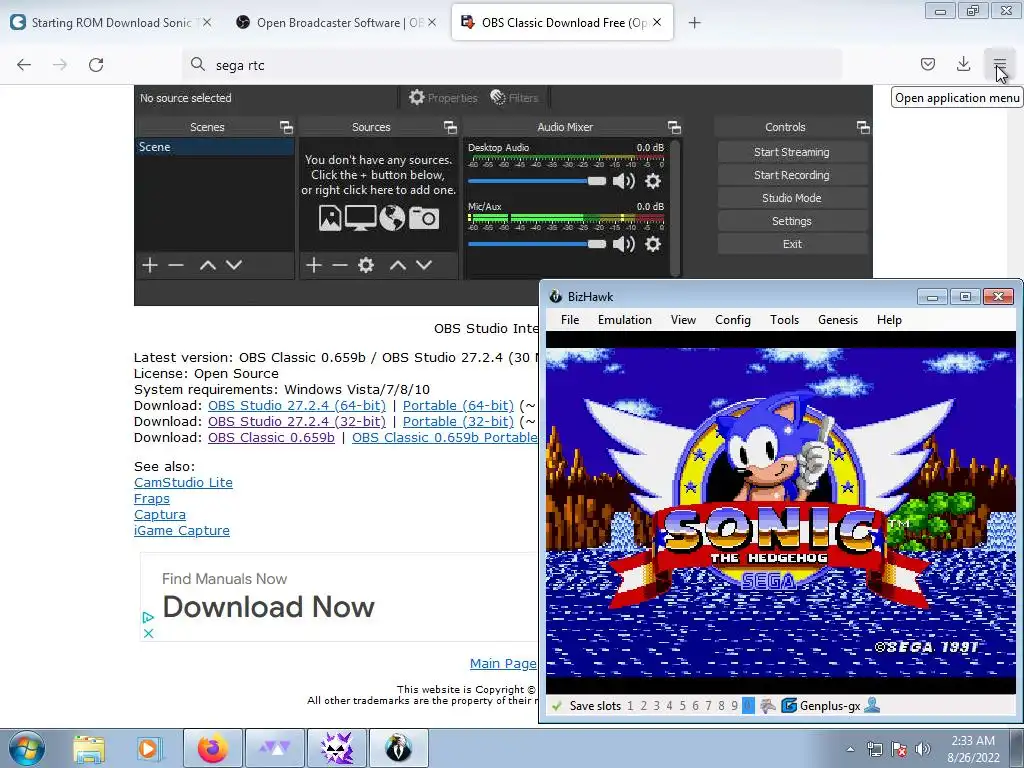Image resolution: width=1024 pixels, height=768 pixels.
Task: Show hidden system tray icons arrow
Action: click(850, 749)
